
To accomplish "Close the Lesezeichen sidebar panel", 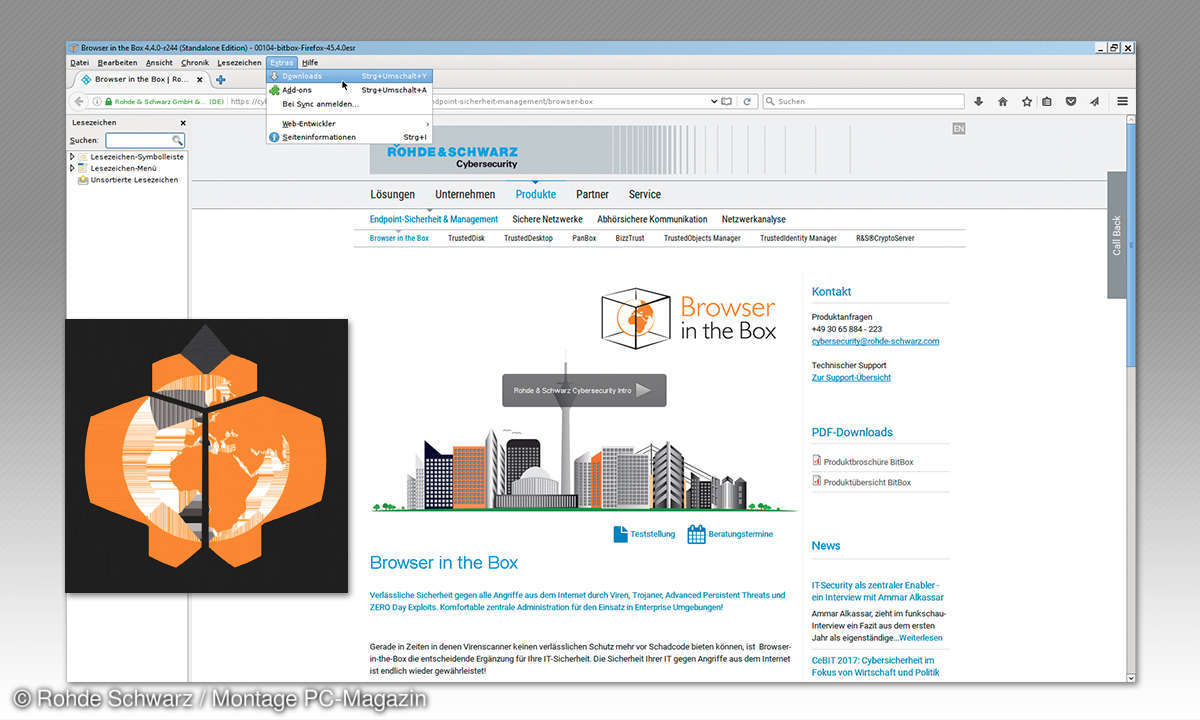I will pyautogui.click(x=182, y=122).
